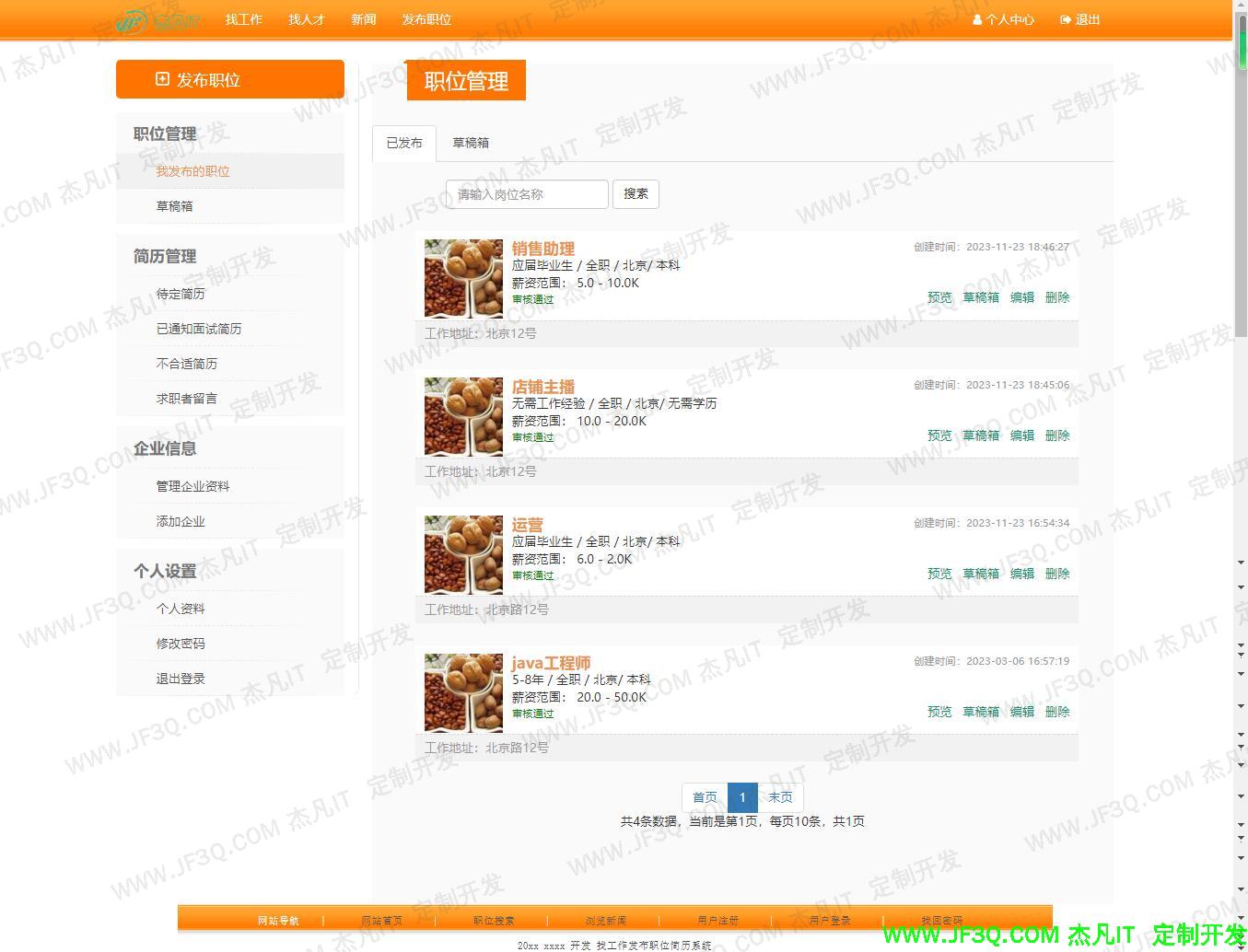1248x952 pixels.
Task: Move java工程师 job to 草稿箱
Action: point(981,712)
